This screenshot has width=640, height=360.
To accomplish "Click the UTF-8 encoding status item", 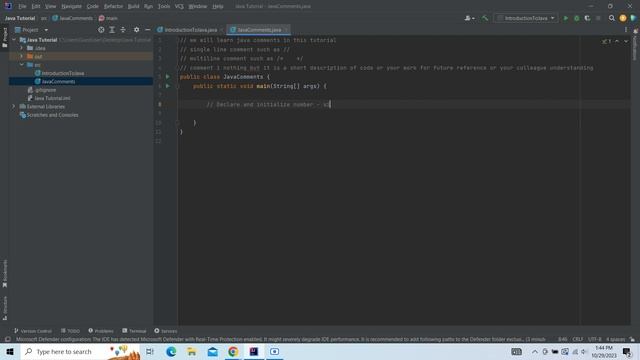I will [594, 339].
